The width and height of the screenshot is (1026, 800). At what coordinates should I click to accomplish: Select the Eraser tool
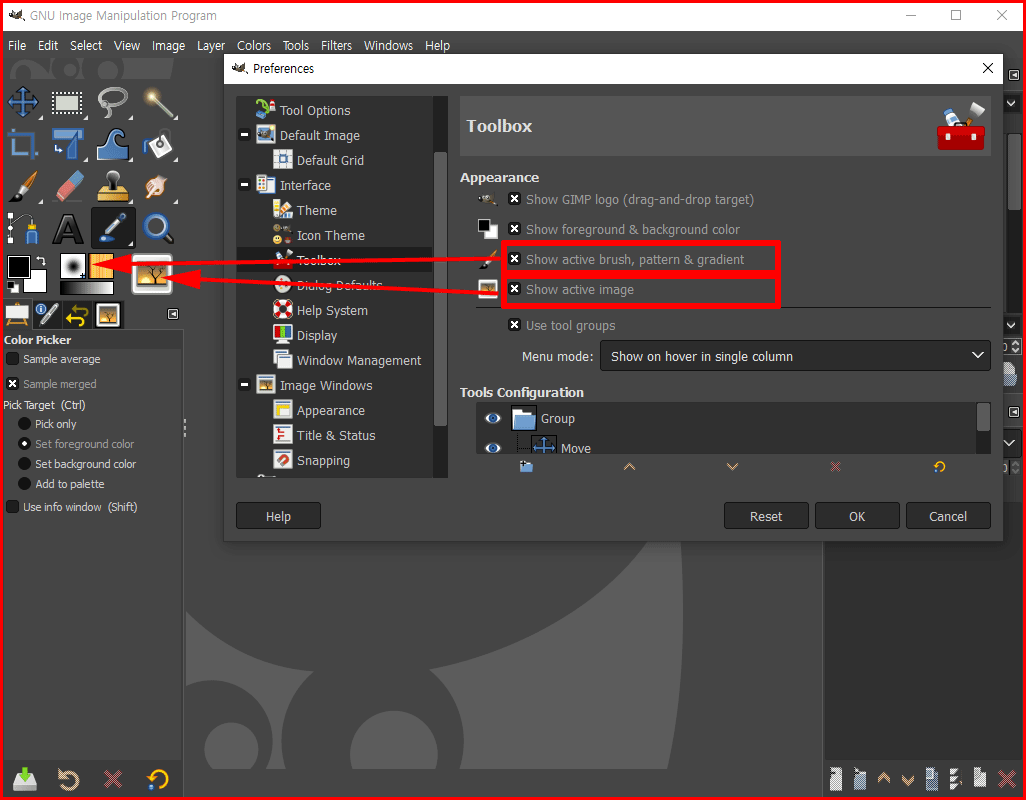tap(67, 186)
